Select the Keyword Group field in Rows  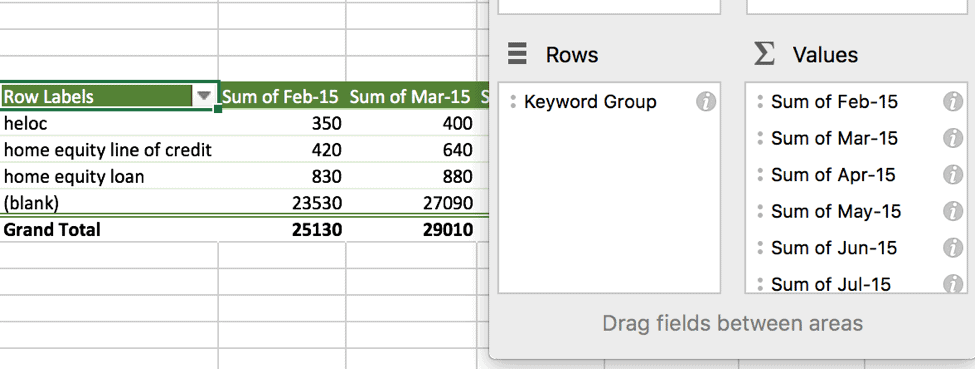(589, 101)
